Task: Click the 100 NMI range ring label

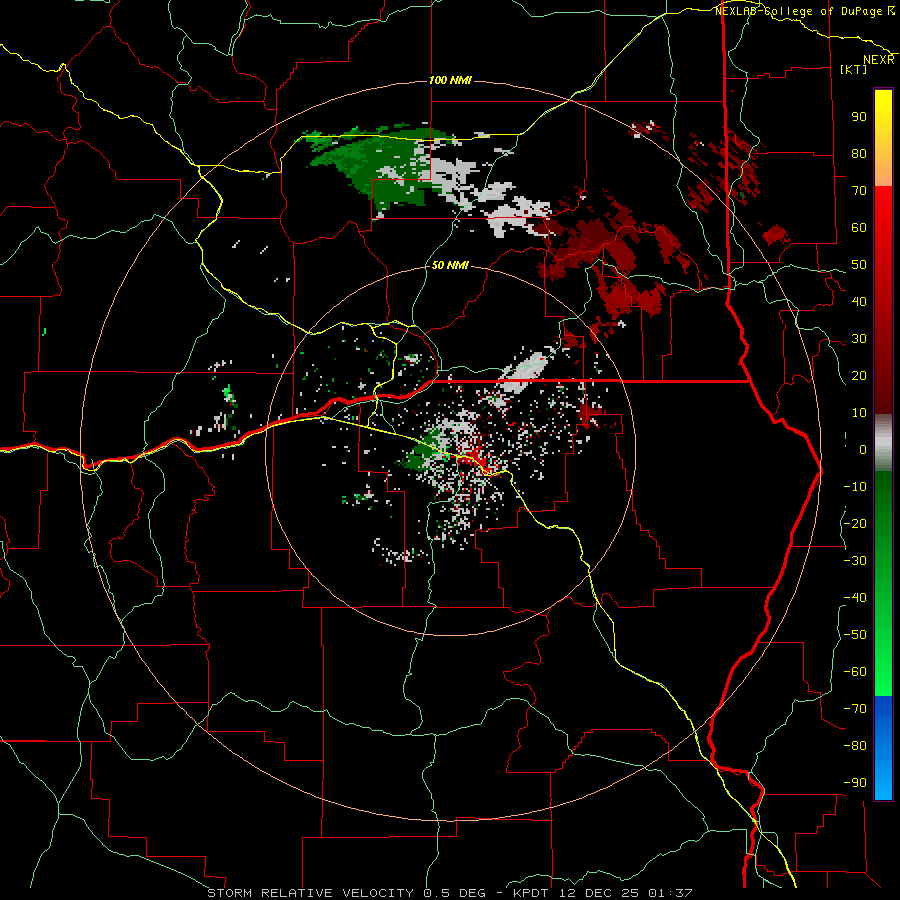Action: pyautogui.click(x=451, y=80)
